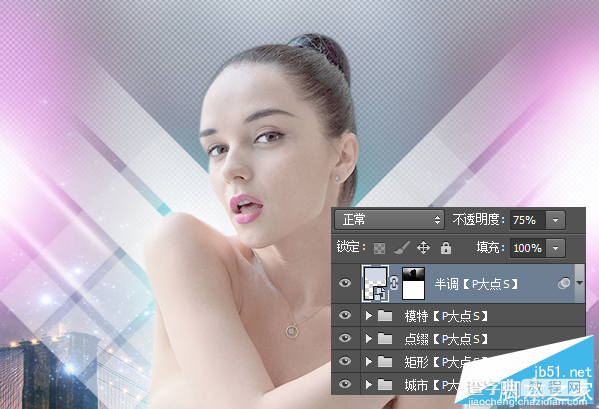Click the 点缀 group folder icon
The height and width of the screenshot is (409, 599).
tap(385, 339)
